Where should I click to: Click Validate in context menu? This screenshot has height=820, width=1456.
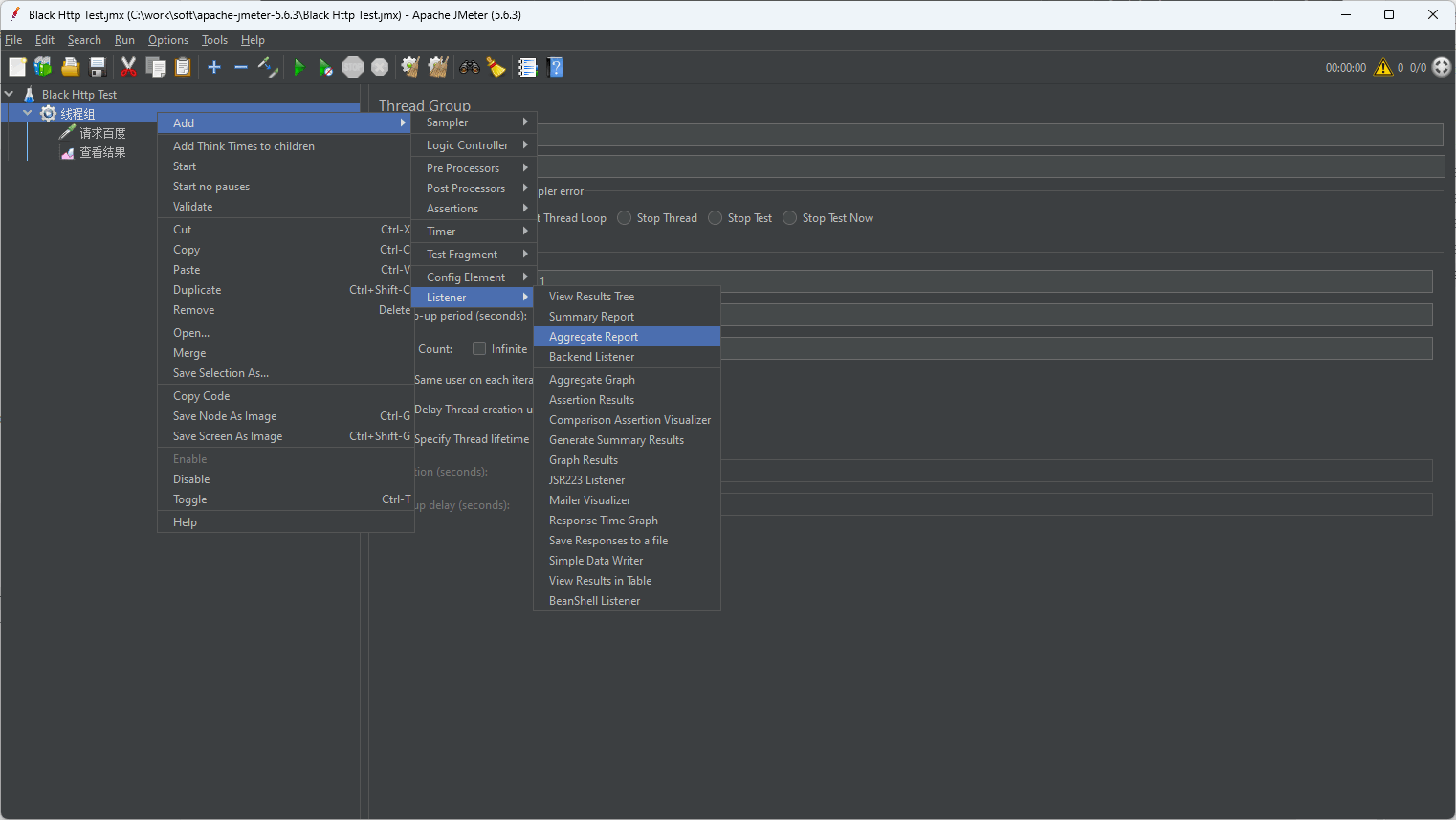pyautogui.click(x=285, y=207)
